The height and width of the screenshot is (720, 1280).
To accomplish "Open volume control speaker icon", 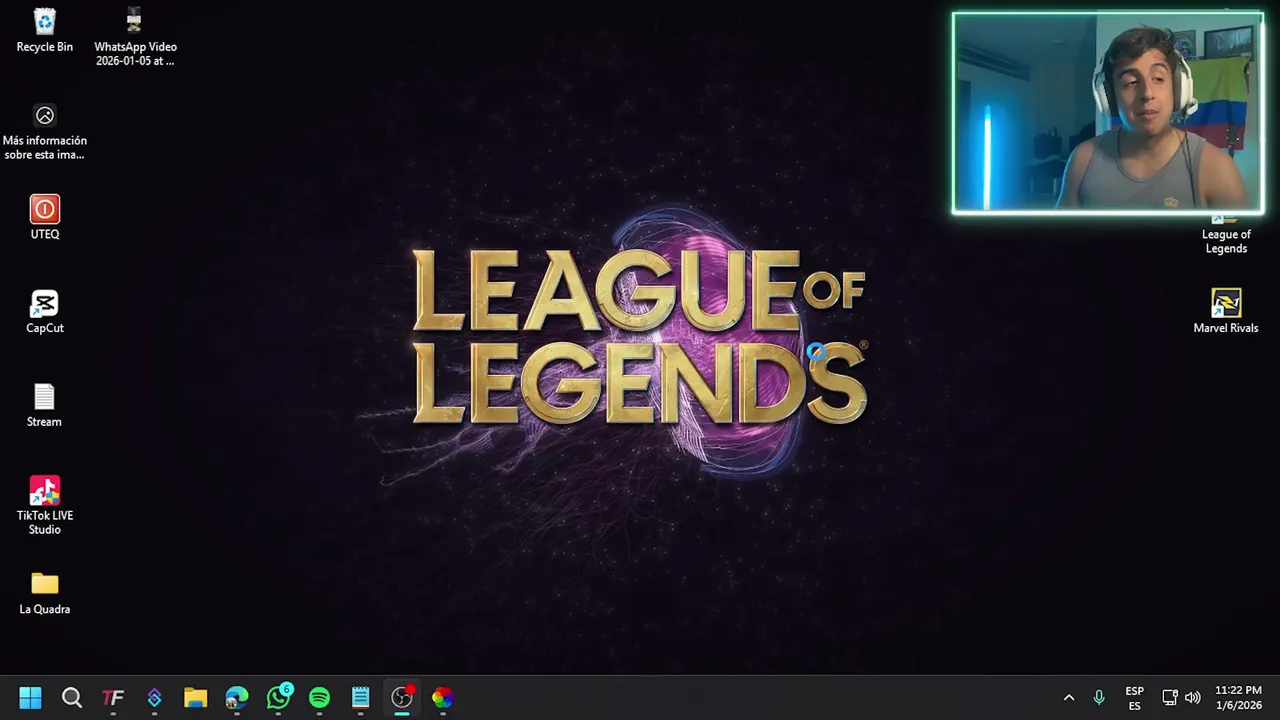I will pos(1192,698).
